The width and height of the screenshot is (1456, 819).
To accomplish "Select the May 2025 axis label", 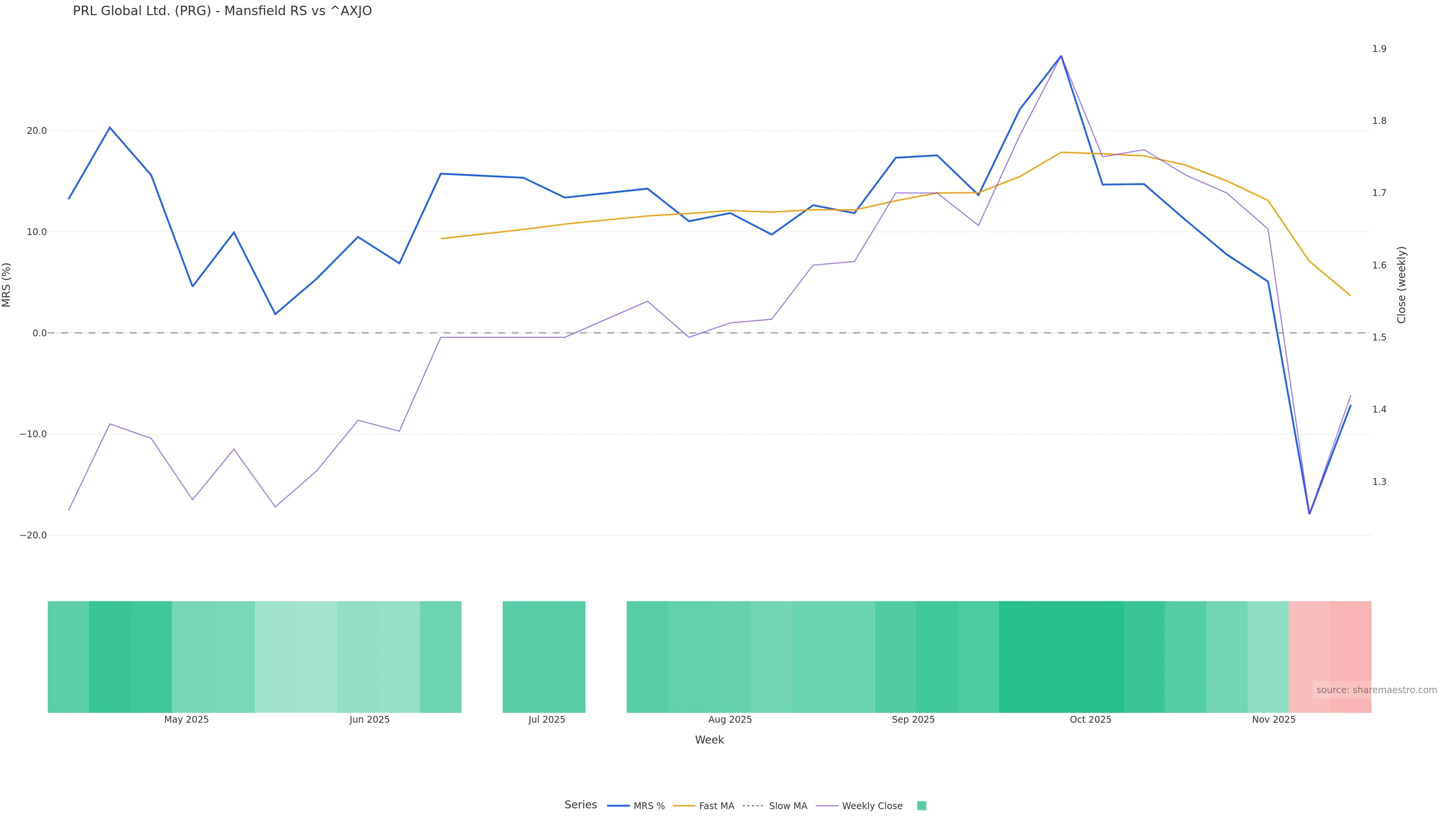I will click(x=187, y=720).
